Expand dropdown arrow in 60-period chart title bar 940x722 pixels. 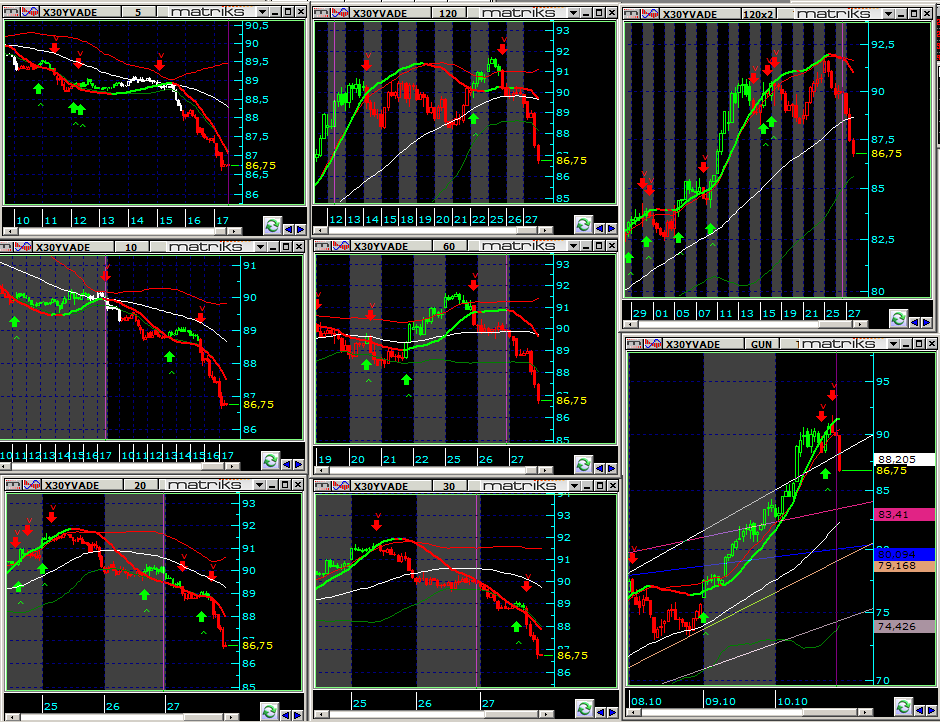pos(571,245)
